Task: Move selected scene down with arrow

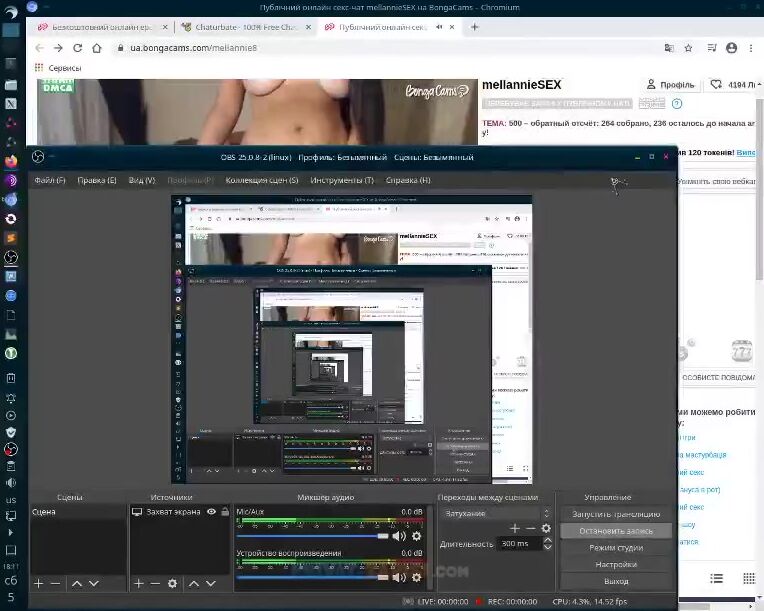Action: (94, 583)
